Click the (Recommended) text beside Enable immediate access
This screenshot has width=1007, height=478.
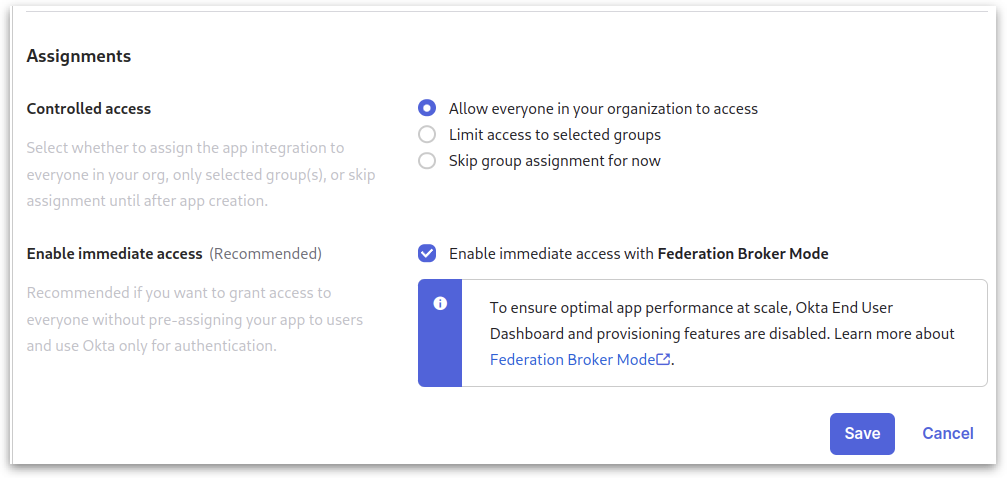coord(265,253)
